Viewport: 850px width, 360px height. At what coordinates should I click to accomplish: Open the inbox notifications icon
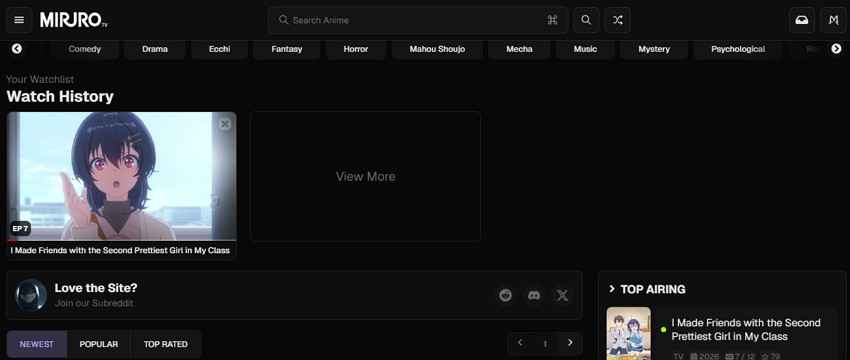802,20
